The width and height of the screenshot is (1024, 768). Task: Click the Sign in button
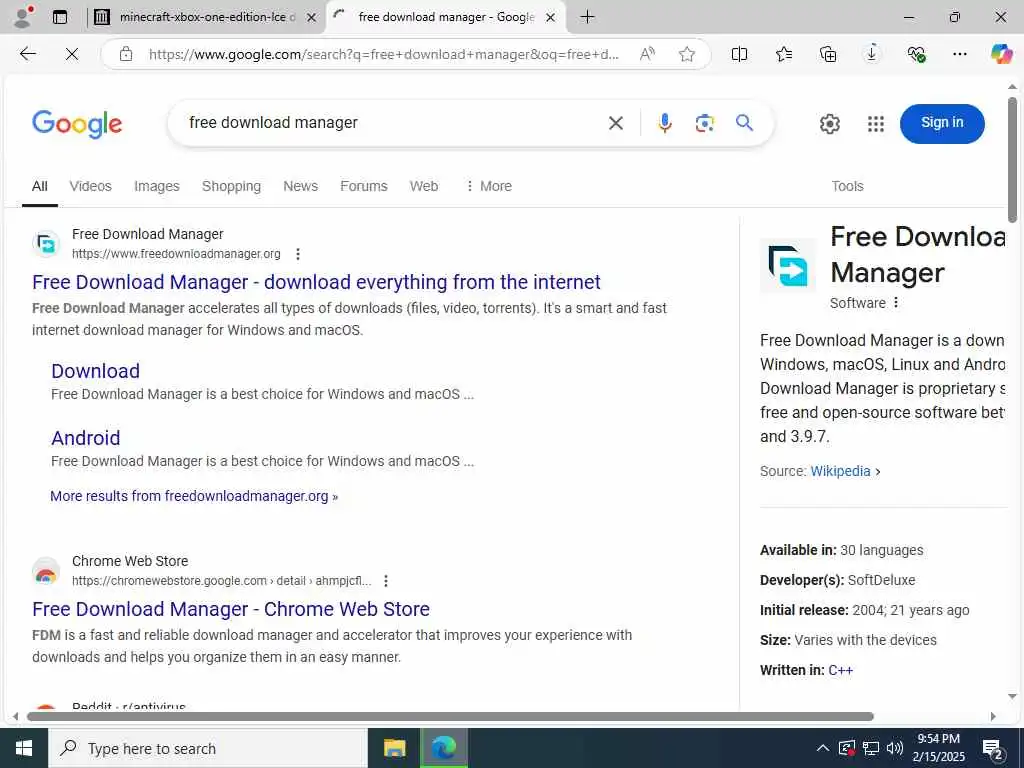point(942,123)
